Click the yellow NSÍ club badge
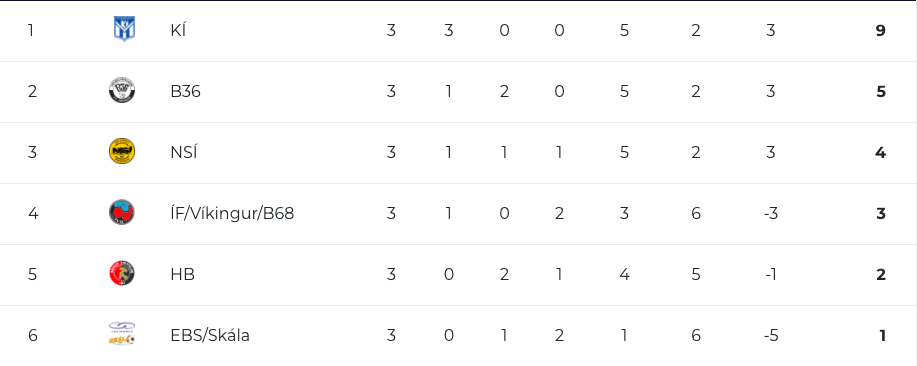917x366 pixels. point(122,151)
